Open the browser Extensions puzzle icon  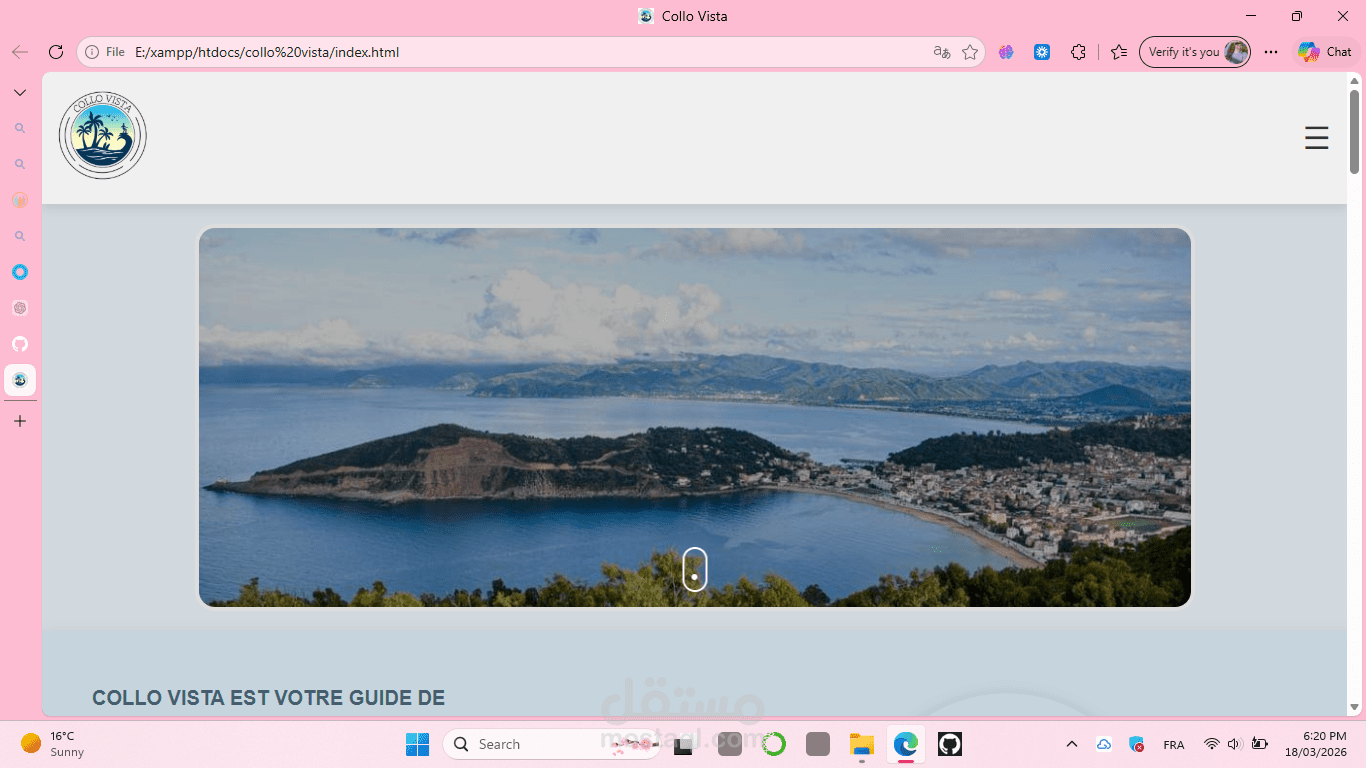[x=1078, y=51]
